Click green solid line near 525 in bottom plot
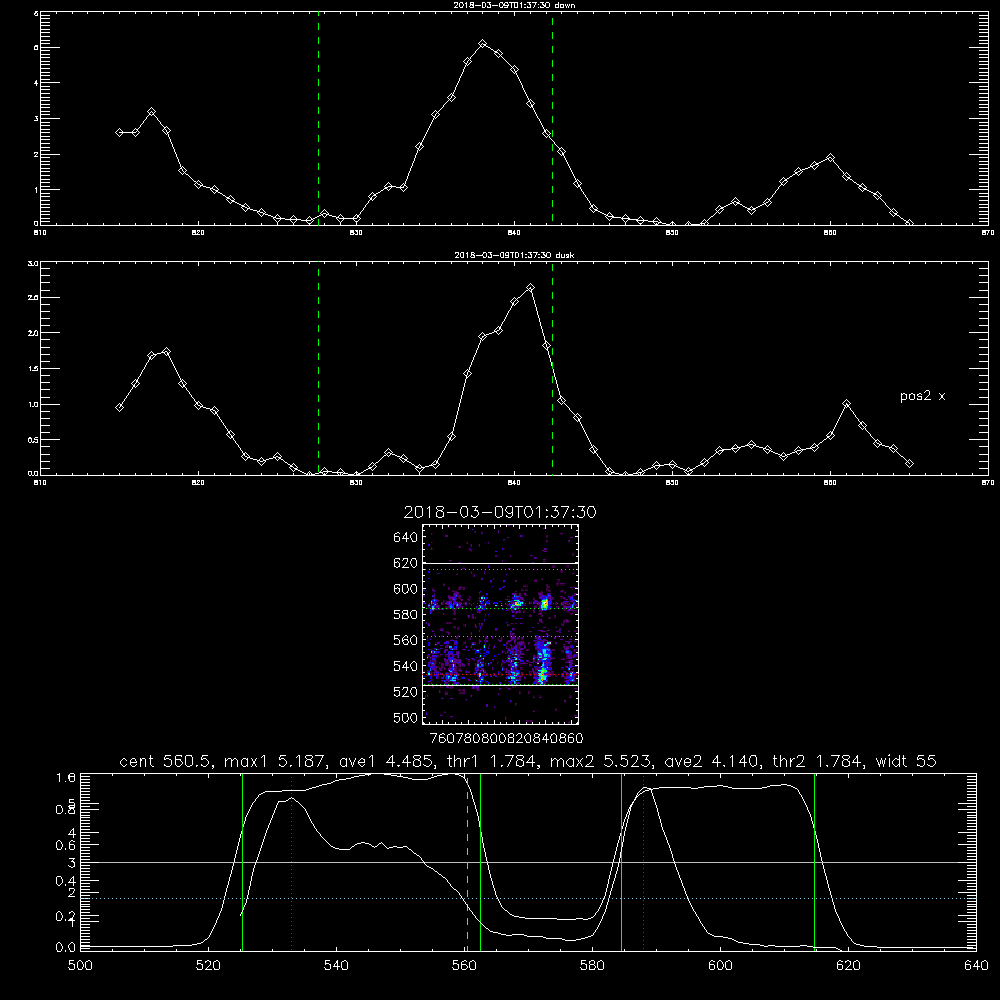 242,862
